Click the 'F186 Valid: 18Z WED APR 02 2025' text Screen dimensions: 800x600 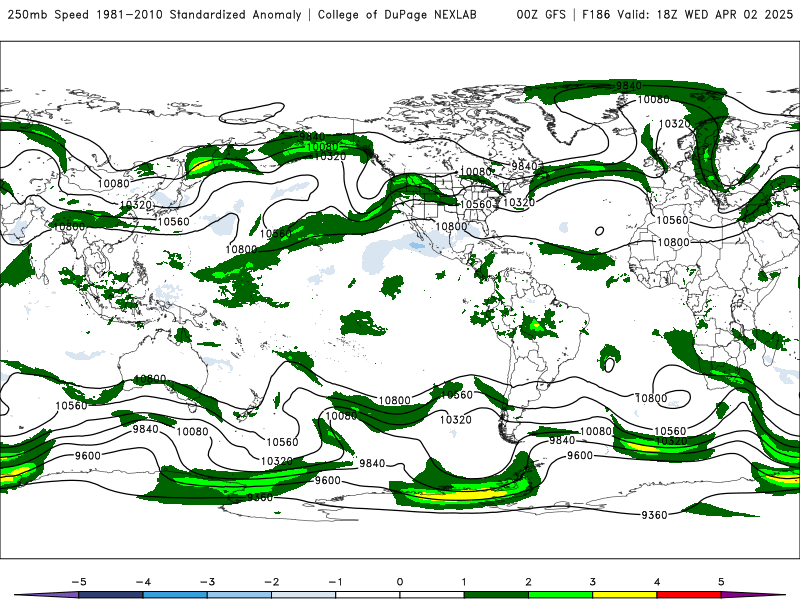pyautogui.click(x=687, y=14)
